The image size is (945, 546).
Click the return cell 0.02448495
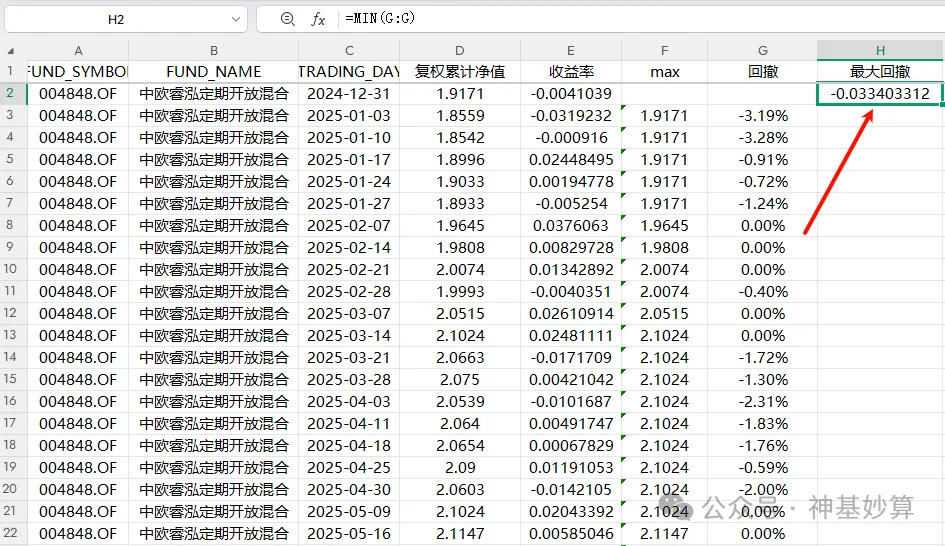coord(571,160)
